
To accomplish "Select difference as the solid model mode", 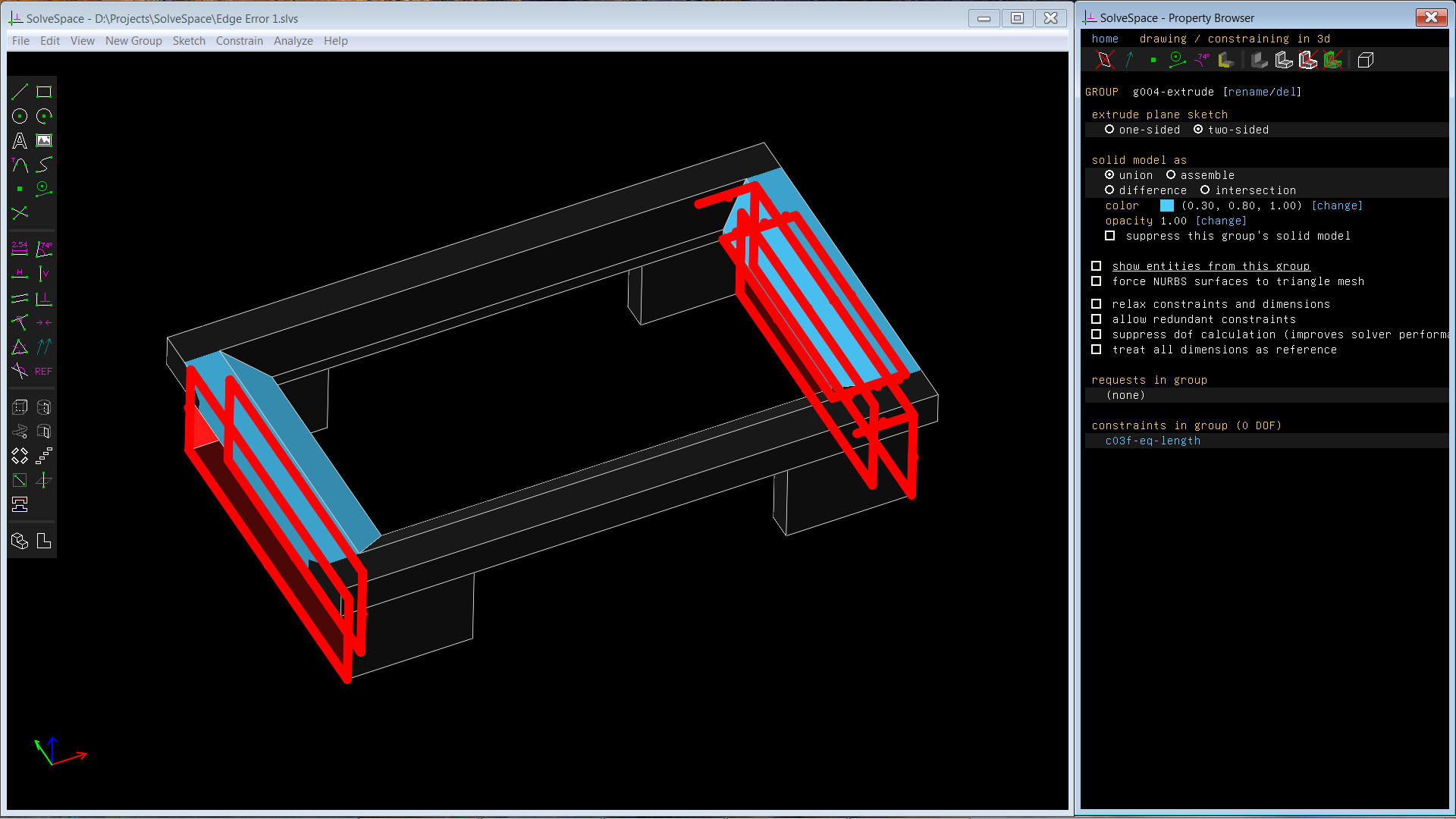I will point(1110,190).
